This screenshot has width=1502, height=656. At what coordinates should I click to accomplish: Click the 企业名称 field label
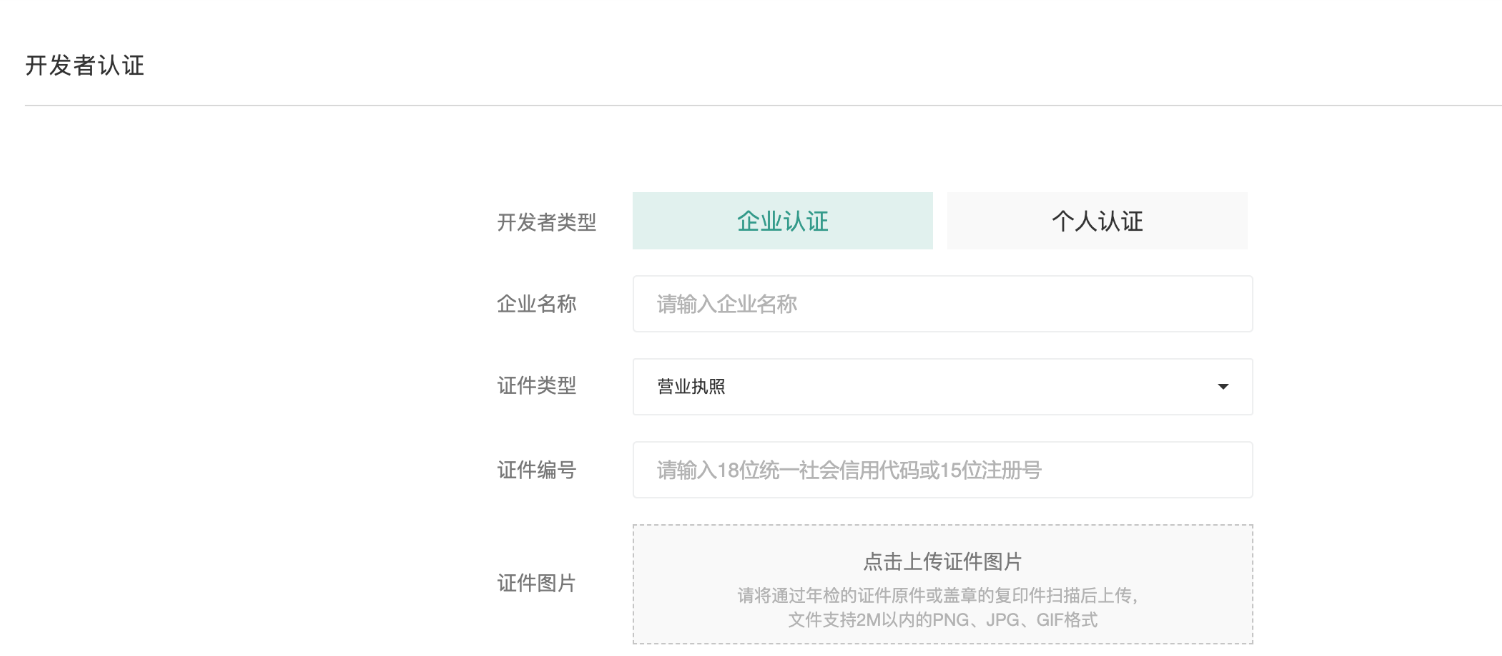536,304
